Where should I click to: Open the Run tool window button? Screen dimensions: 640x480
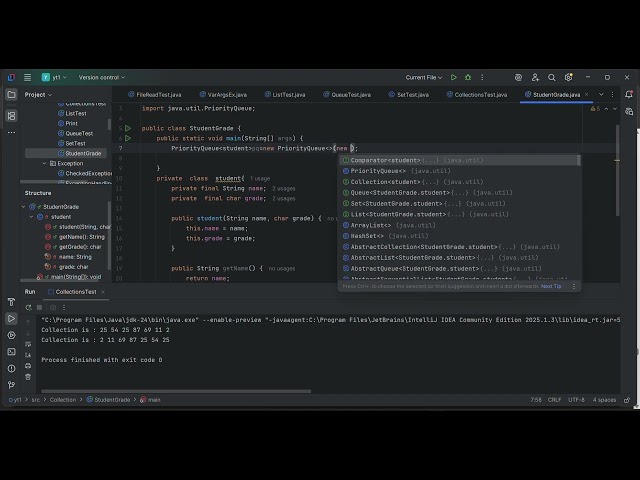click(x=11, y=318)
